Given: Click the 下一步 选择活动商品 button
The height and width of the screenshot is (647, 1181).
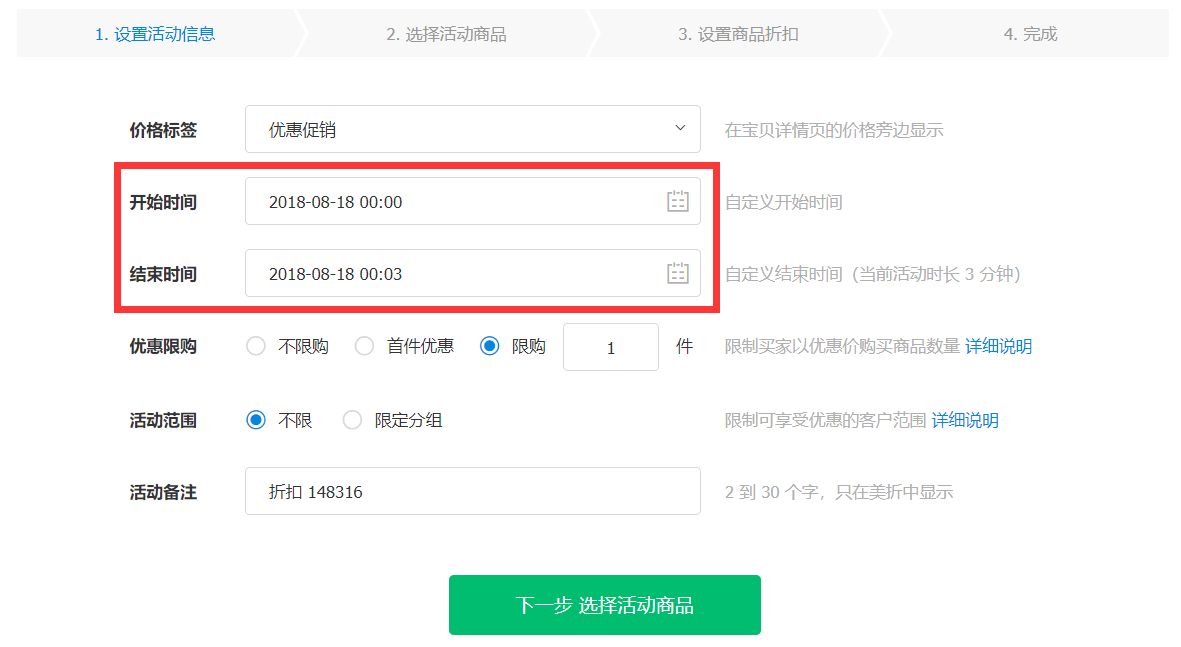Looking at the screenshot, I should pos(605,605).
